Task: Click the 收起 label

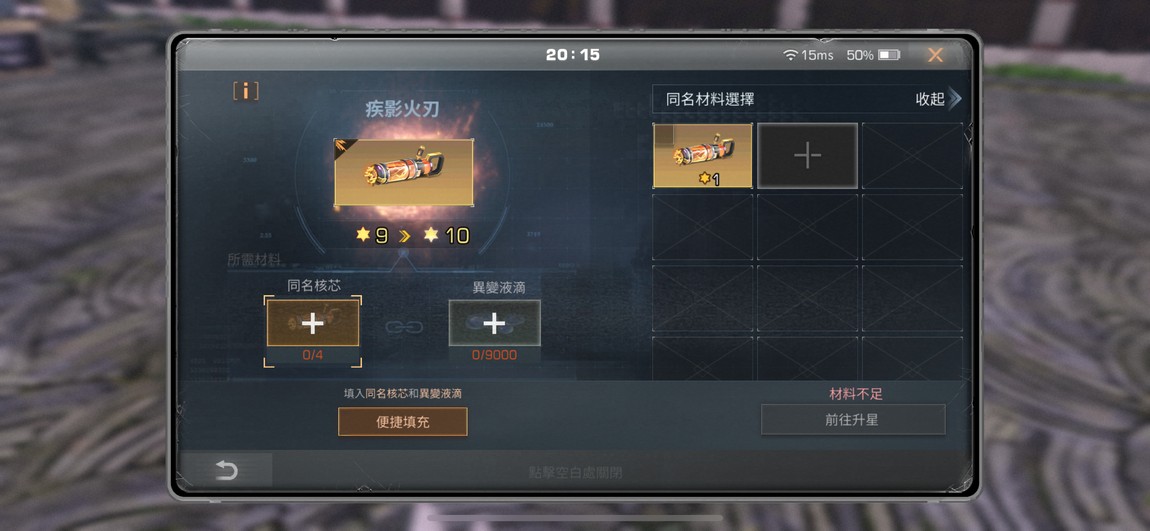Action: (x=930, y=99)
